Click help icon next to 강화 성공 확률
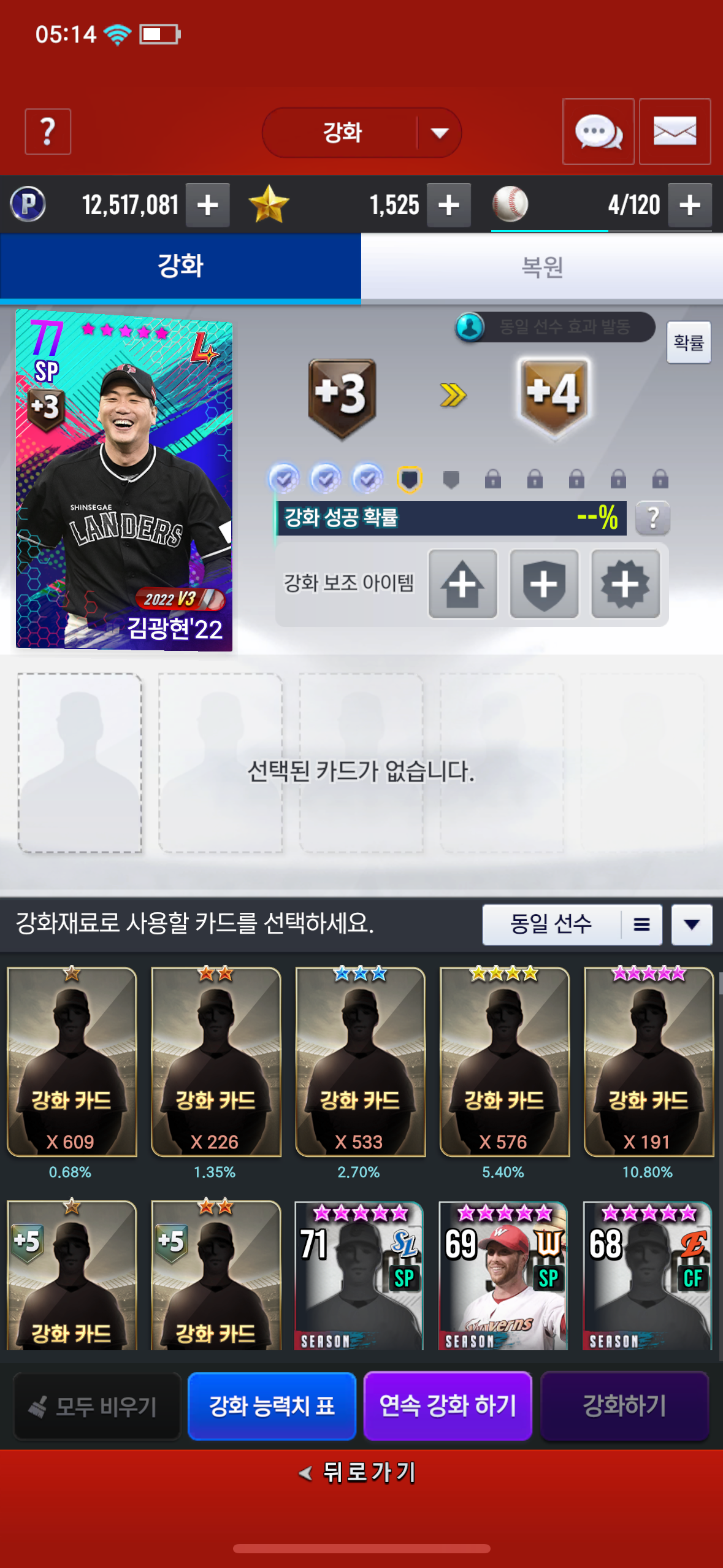 tap(652, 518)
